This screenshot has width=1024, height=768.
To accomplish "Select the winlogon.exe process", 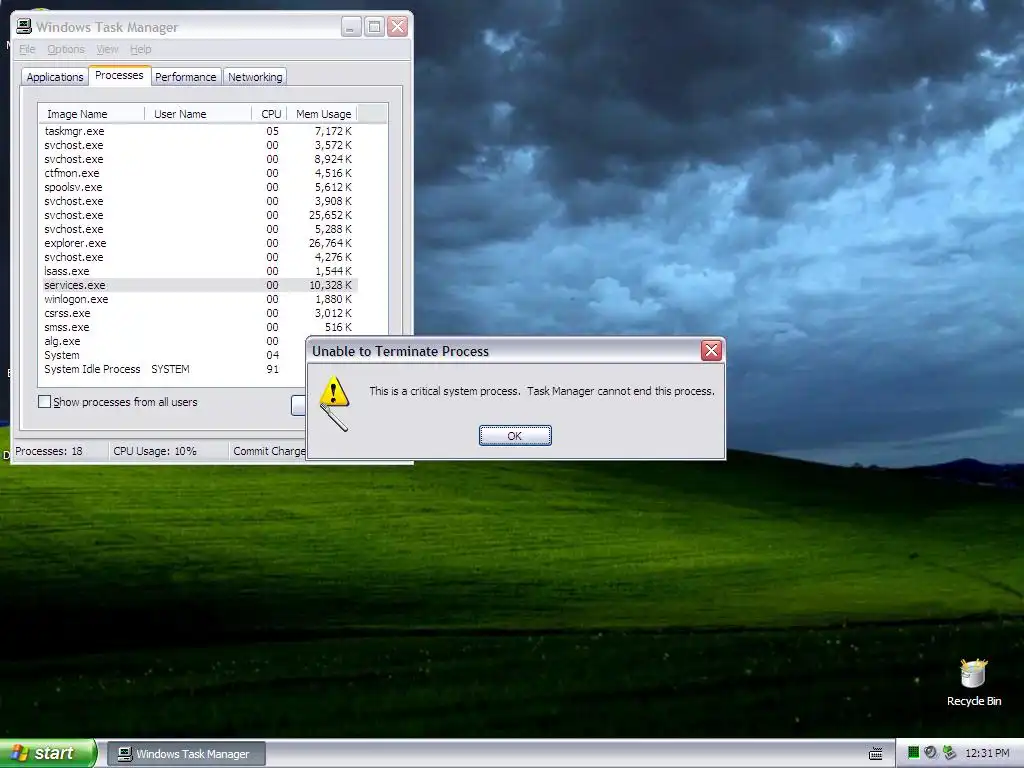I will pos(199,299).
